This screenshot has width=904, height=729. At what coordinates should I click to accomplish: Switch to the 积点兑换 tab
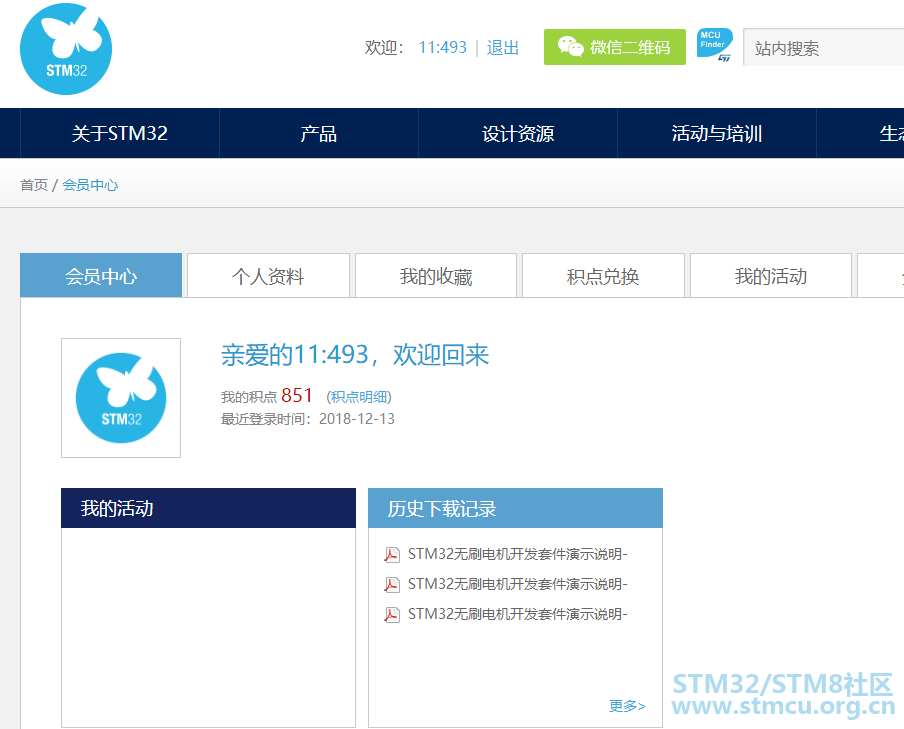pos(603,276)
